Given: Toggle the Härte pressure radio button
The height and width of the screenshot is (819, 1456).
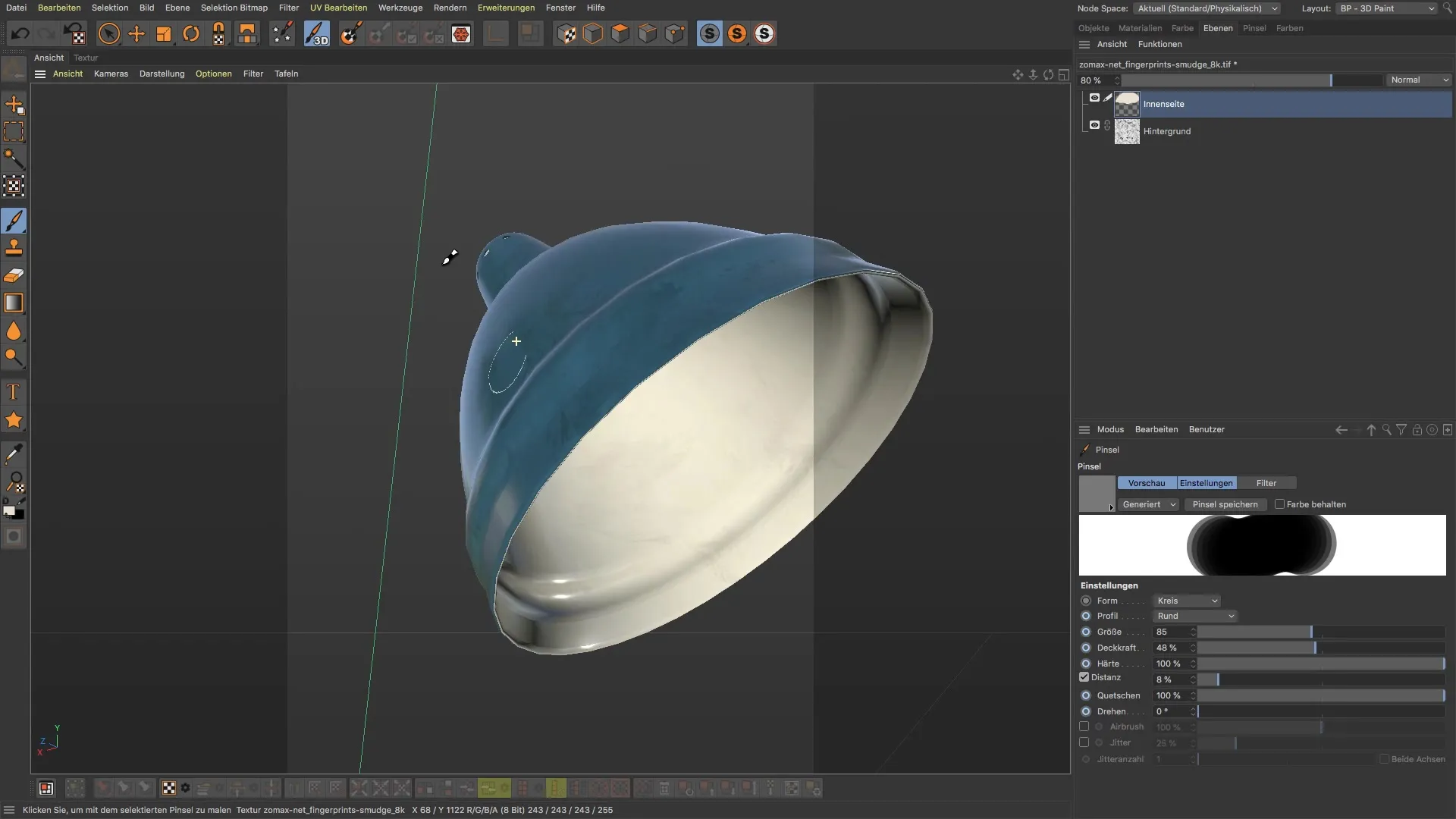Looking at the screenshot, I should [x=1086, y=664].
